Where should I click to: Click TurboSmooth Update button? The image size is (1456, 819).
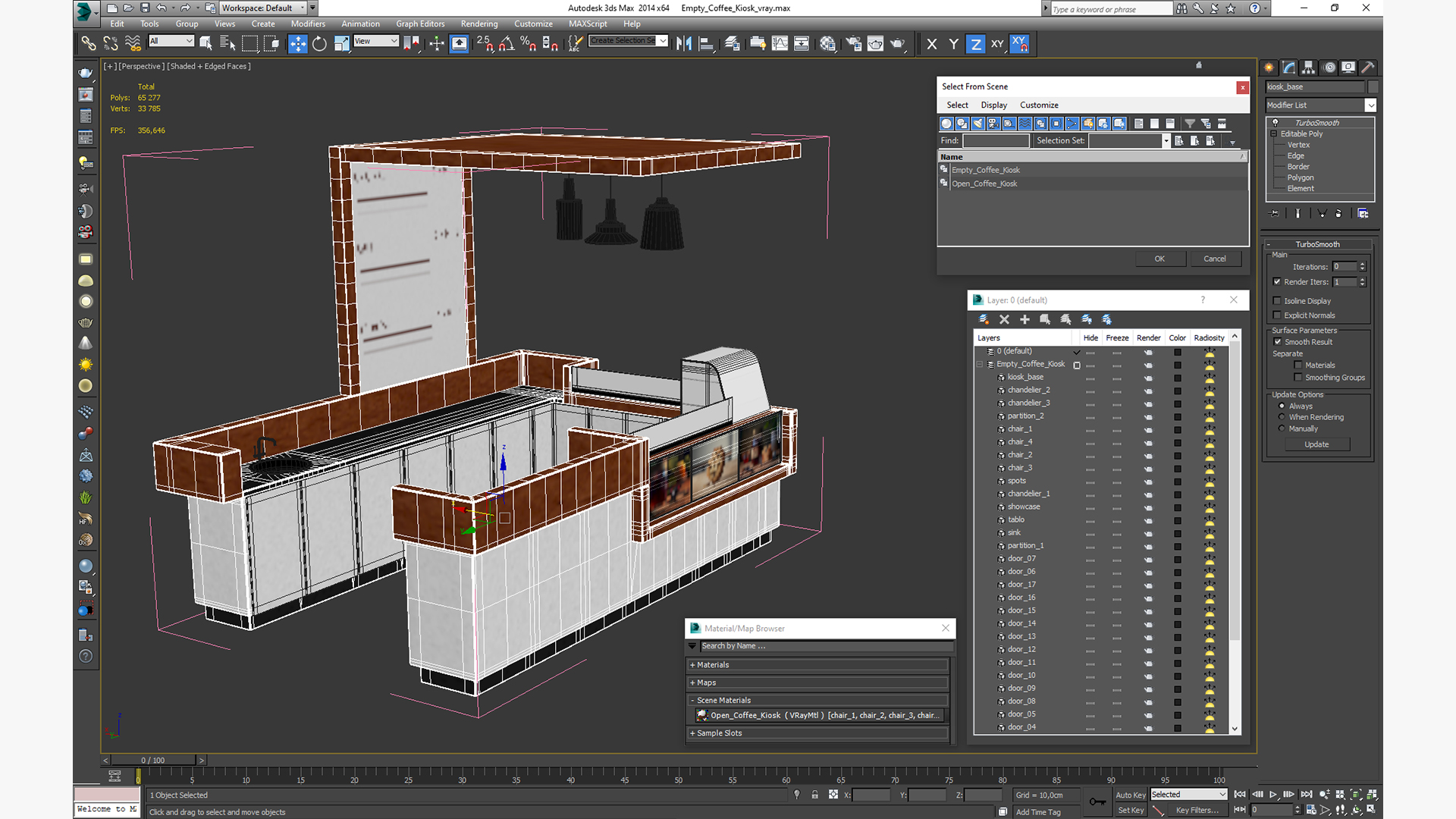click(x=1316, y=444)
